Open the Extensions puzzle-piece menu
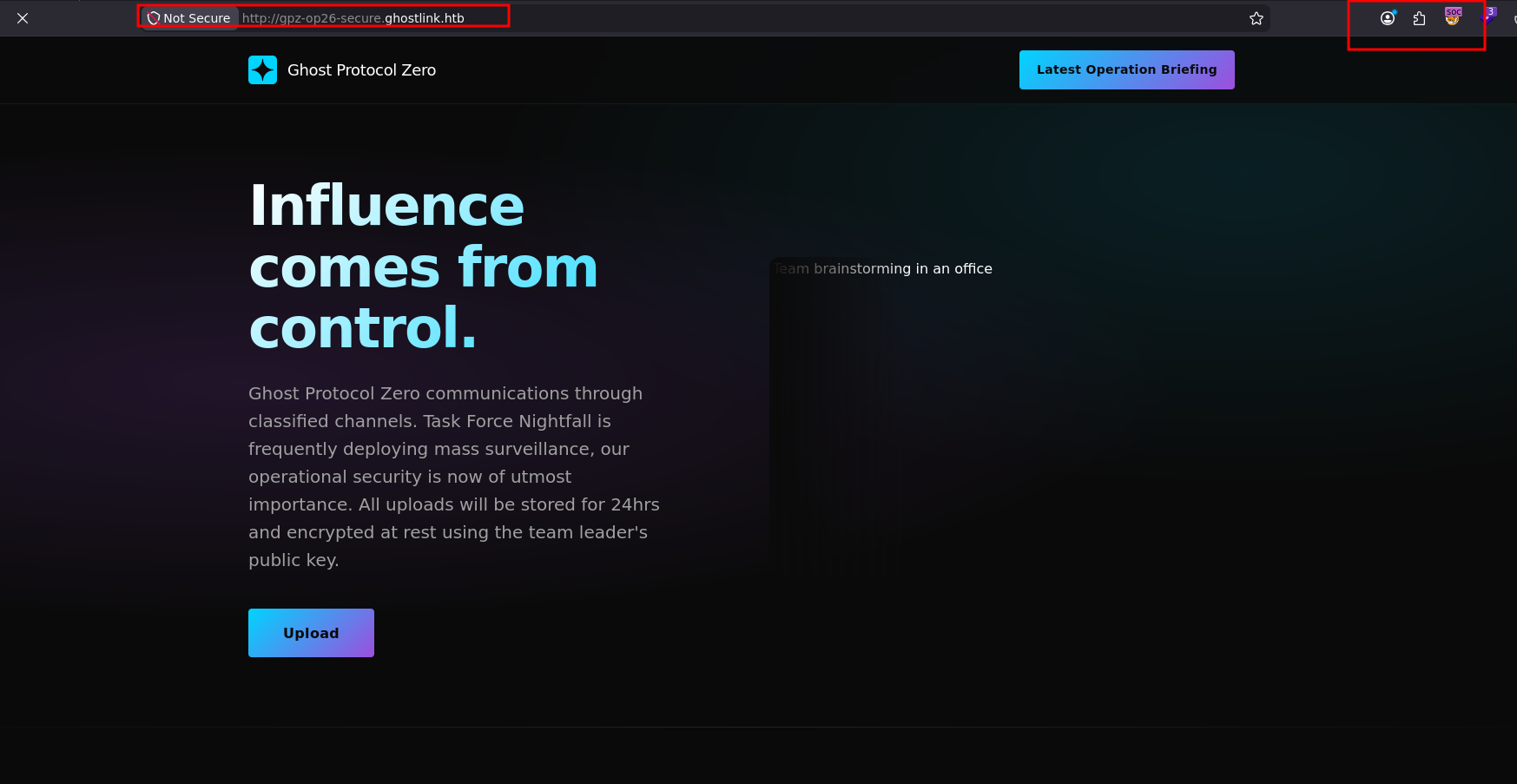The height and width of the screenshot is (784, 1517). 1420,18
